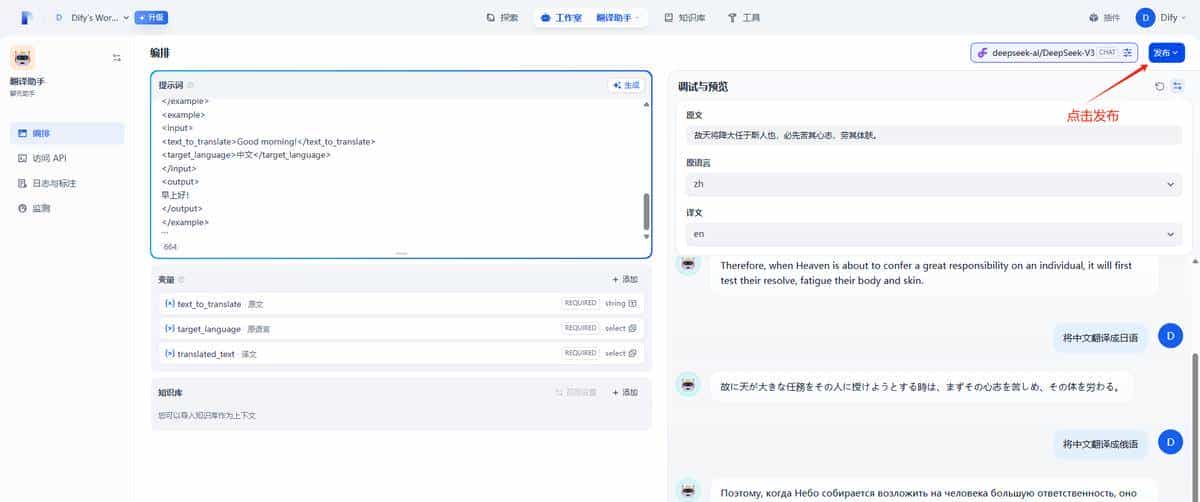Click the Russian translation reply message
The width and height of the screenshot is (1200, 502).
pos(932,491)
